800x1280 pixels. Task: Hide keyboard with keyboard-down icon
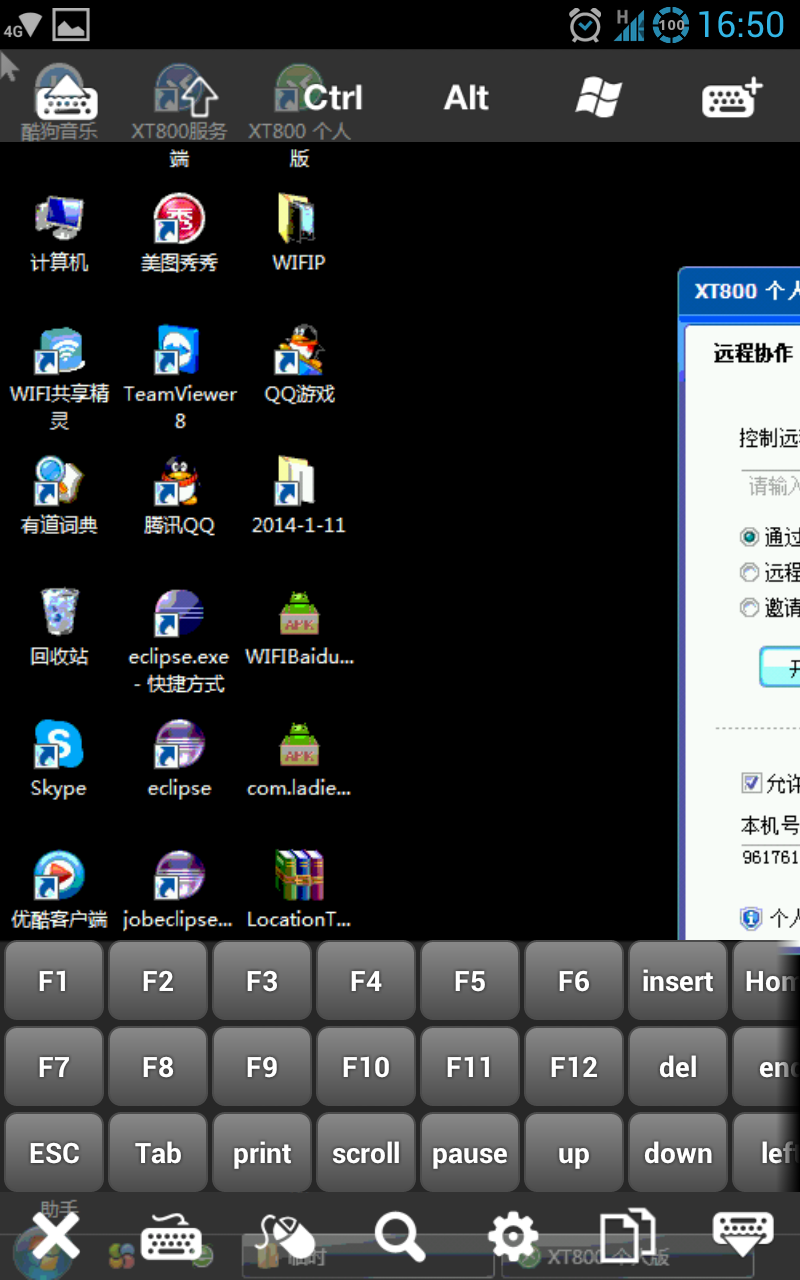click(x=743, y=1234)
